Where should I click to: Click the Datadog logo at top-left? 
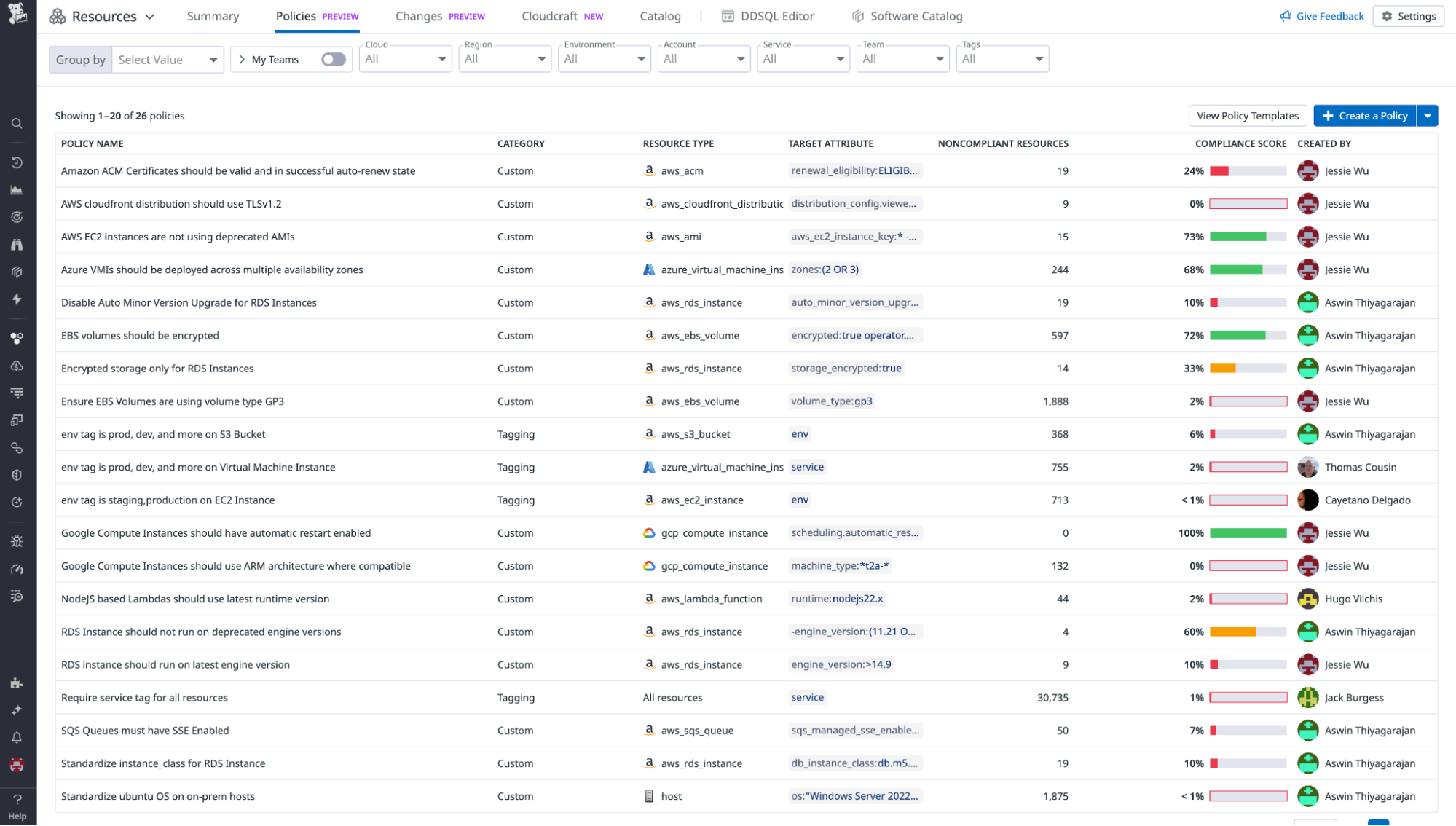coord(17,15)
